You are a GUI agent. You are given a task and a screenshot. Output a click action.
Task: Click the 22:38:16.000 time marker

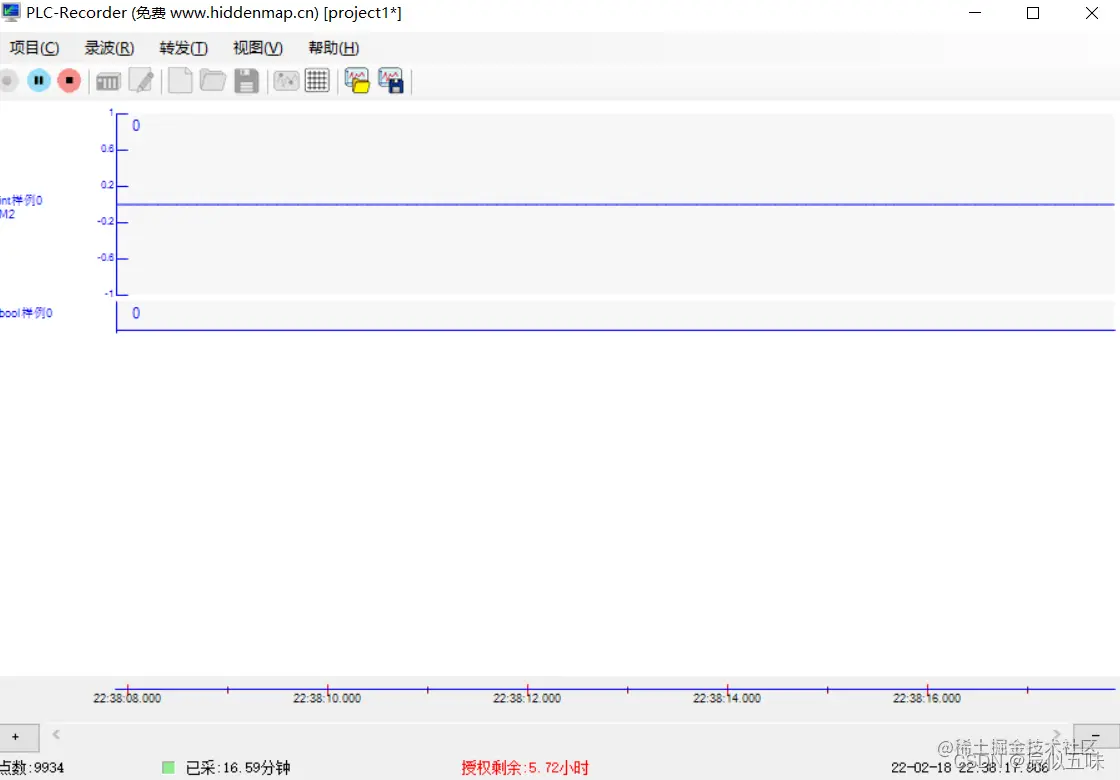click(x=927, y=698)
